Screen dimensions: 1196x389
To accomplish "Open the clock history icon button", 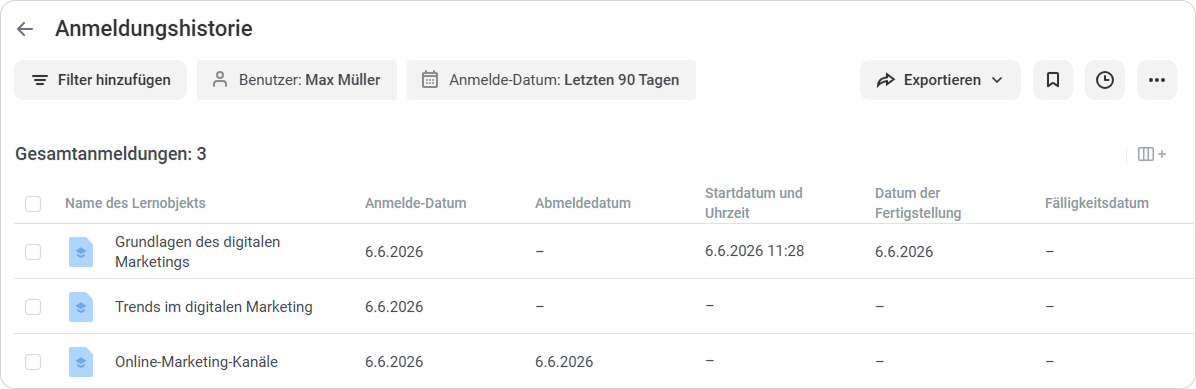I will coord(1104,80).
